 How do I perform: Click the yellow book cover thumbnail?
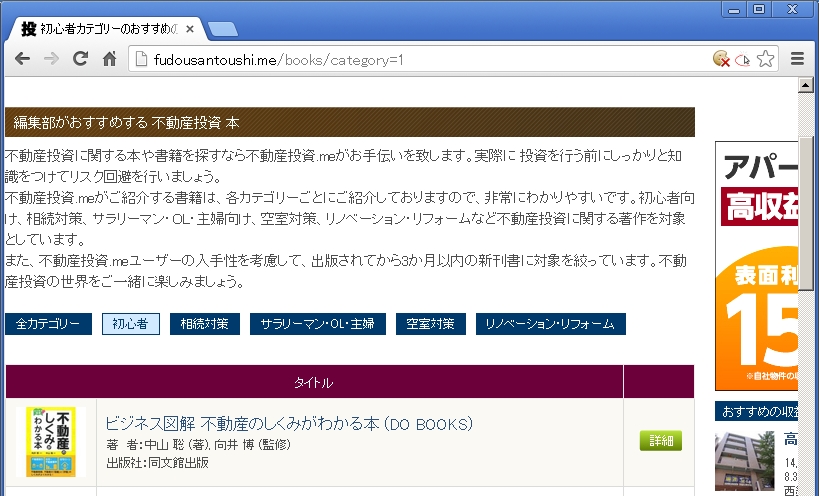(50, 441)
